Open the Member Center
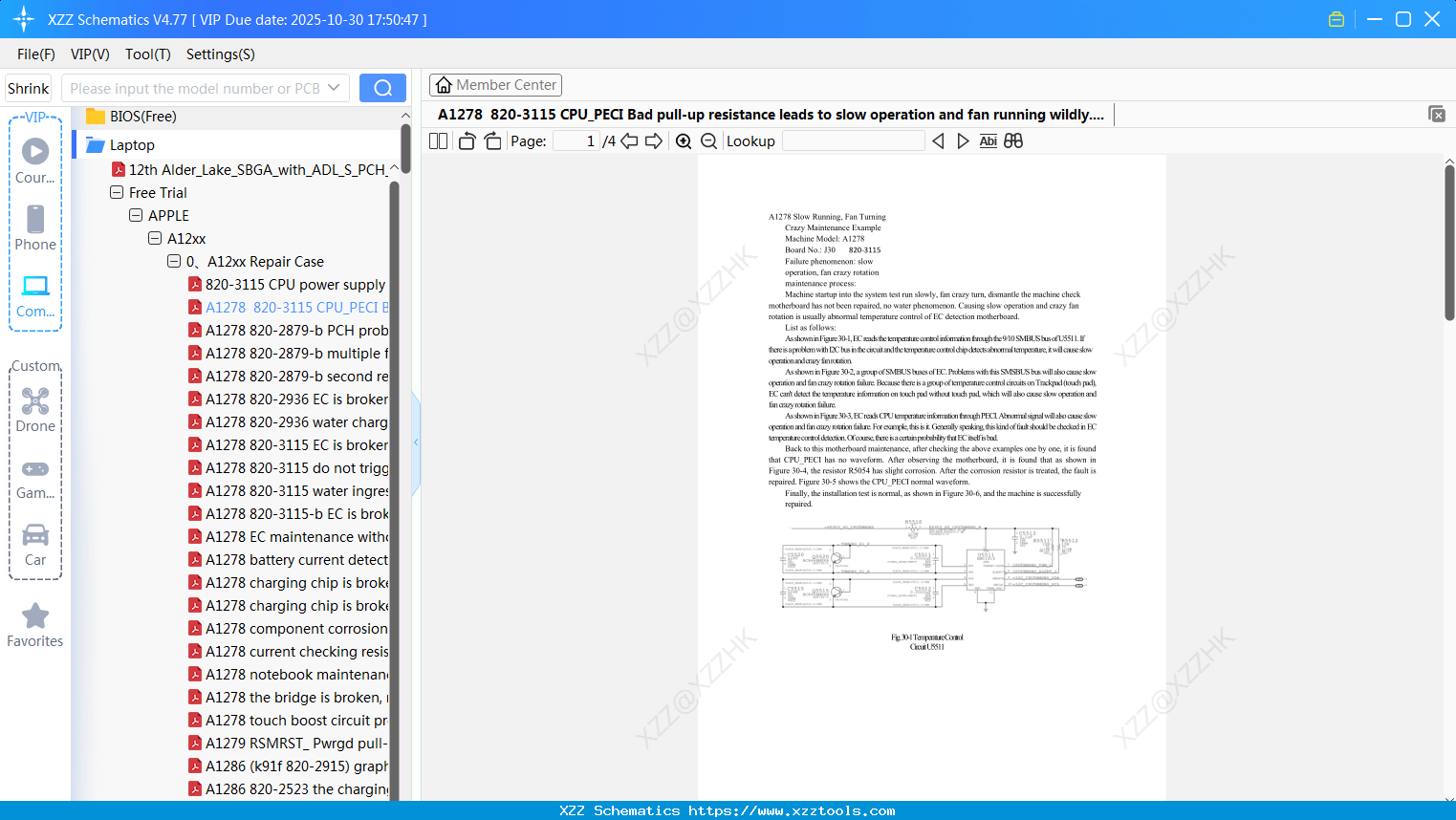The width and height of the screenshot is (1456, 820). point(495,85)
